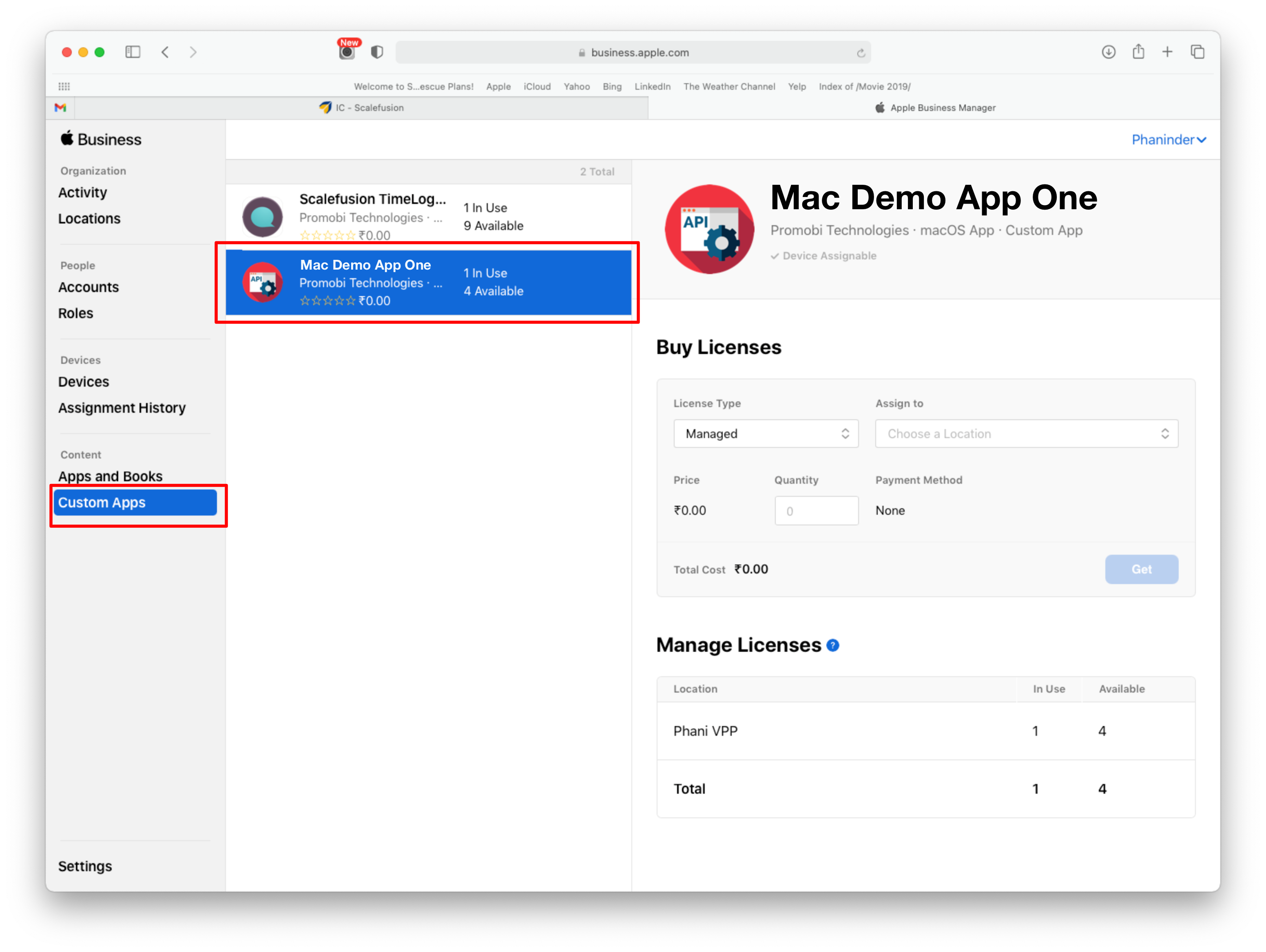Viewport: 1266px width, 952px height.
Task: Open the Choose a Location dropdown
Action: click(1026, 433)
